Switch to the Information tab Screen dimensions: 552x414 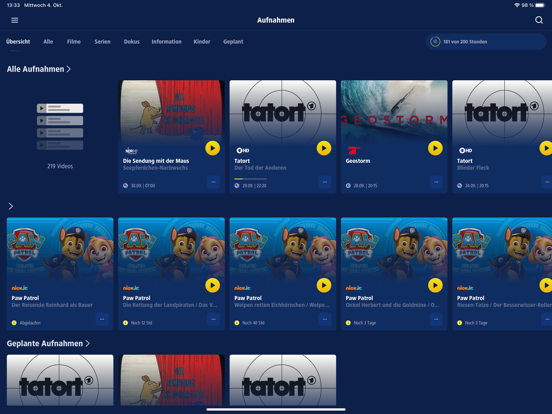coord(167,42)
